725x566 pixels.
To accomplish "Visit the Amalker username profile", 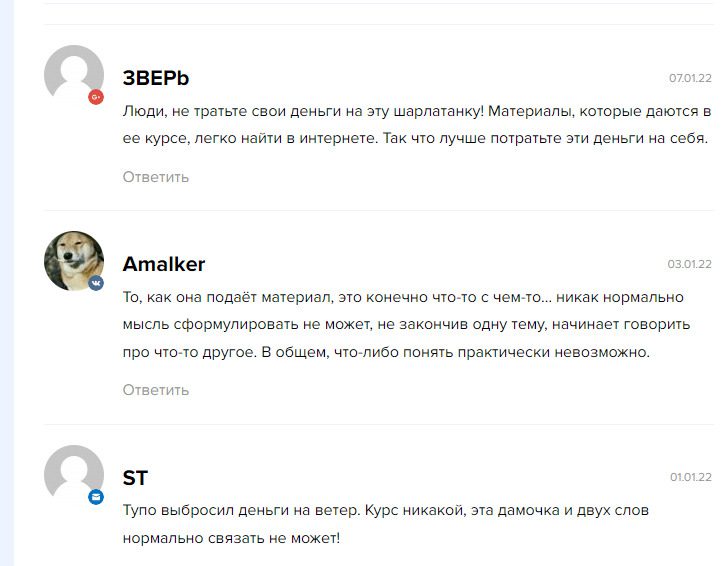I will pos(164,264).
